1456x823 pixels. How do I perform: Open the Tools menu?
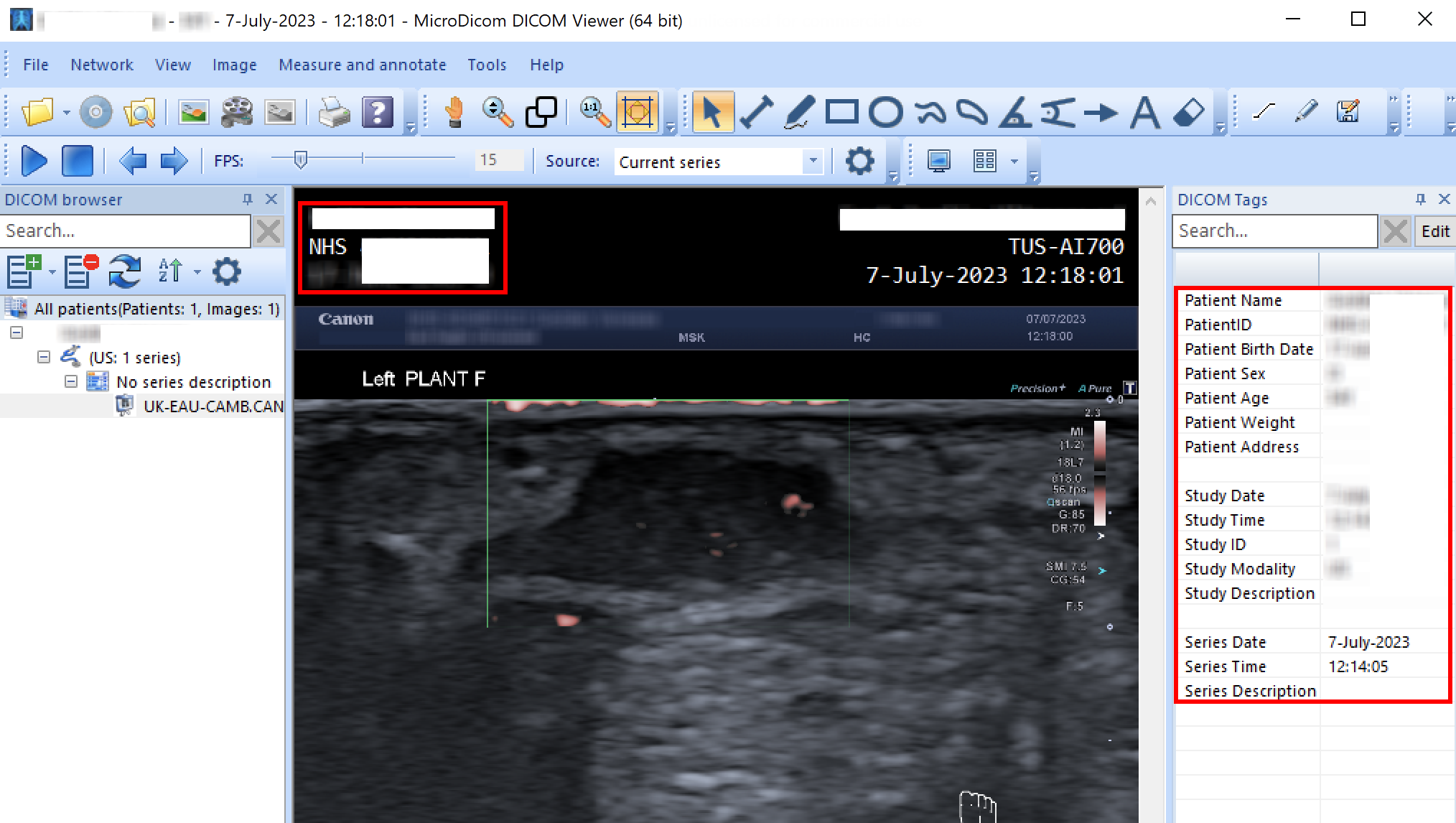click(486, 65)
